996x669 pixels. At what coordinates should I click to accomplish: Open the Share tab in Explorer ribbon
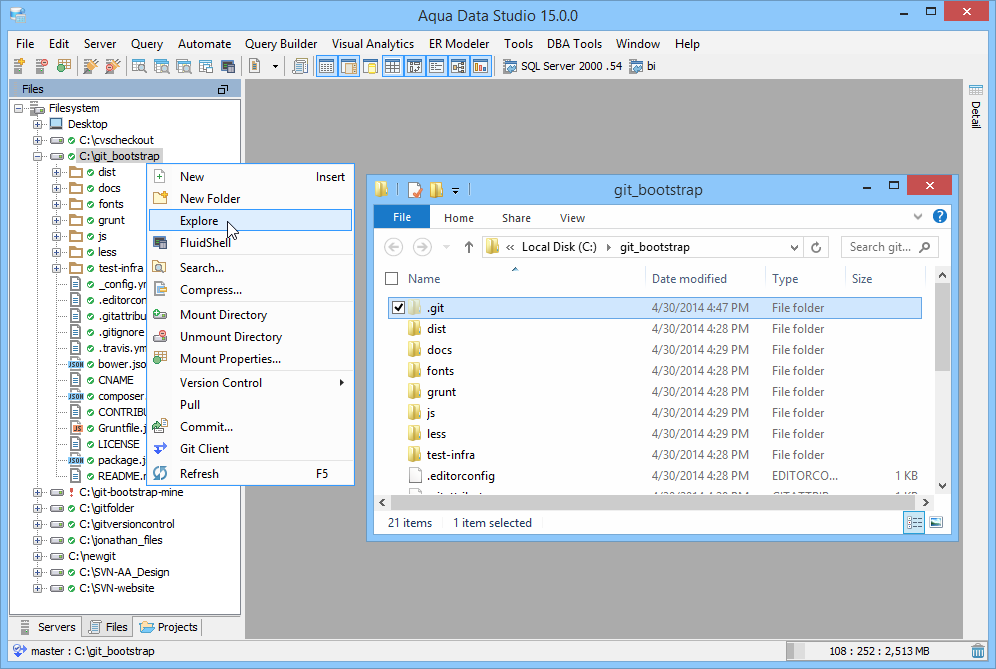[x=516, y=218]
